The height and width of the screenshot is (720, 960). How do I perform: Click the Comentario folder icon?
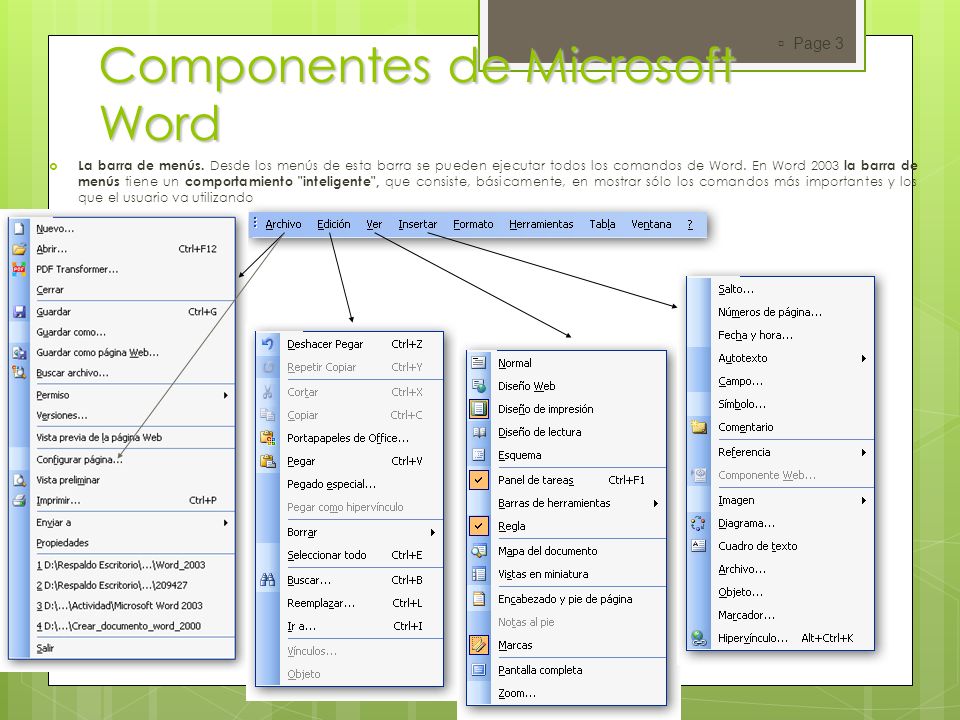699,427
